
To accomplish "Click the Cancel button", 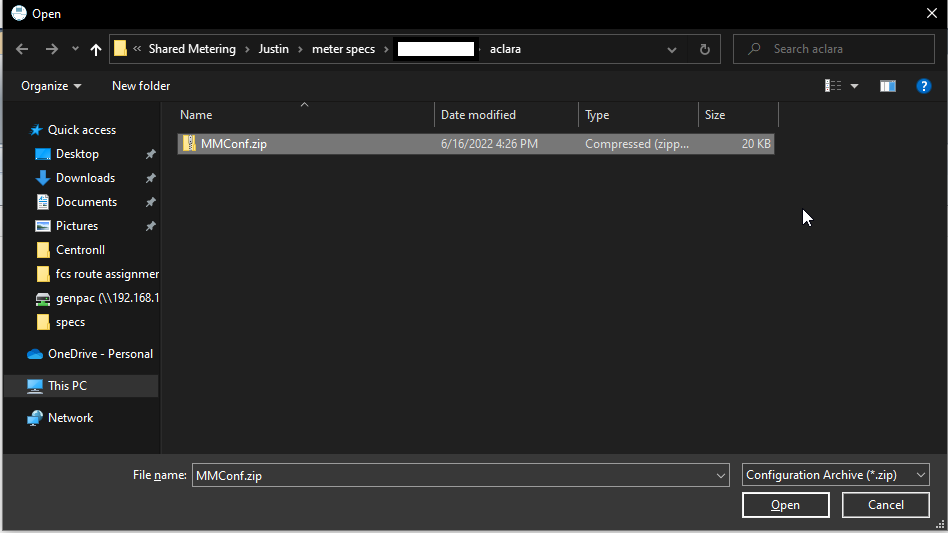I will (x=885, y=505).
